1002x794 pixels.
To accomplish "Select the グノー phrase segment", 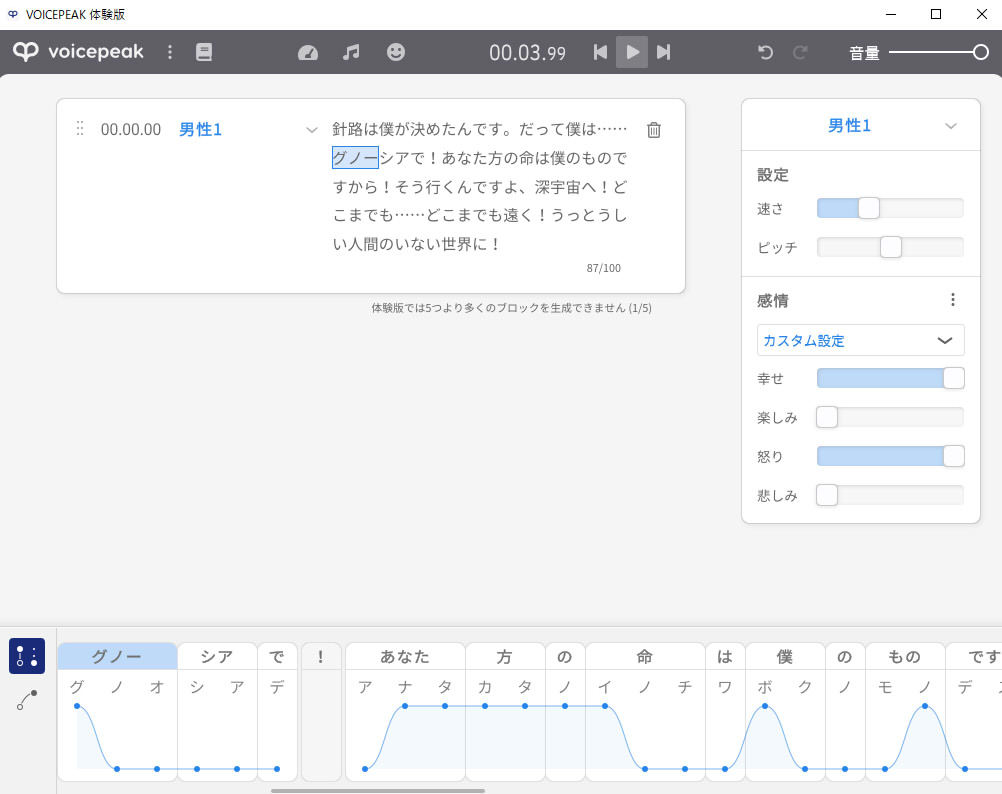I will point(117,657).
